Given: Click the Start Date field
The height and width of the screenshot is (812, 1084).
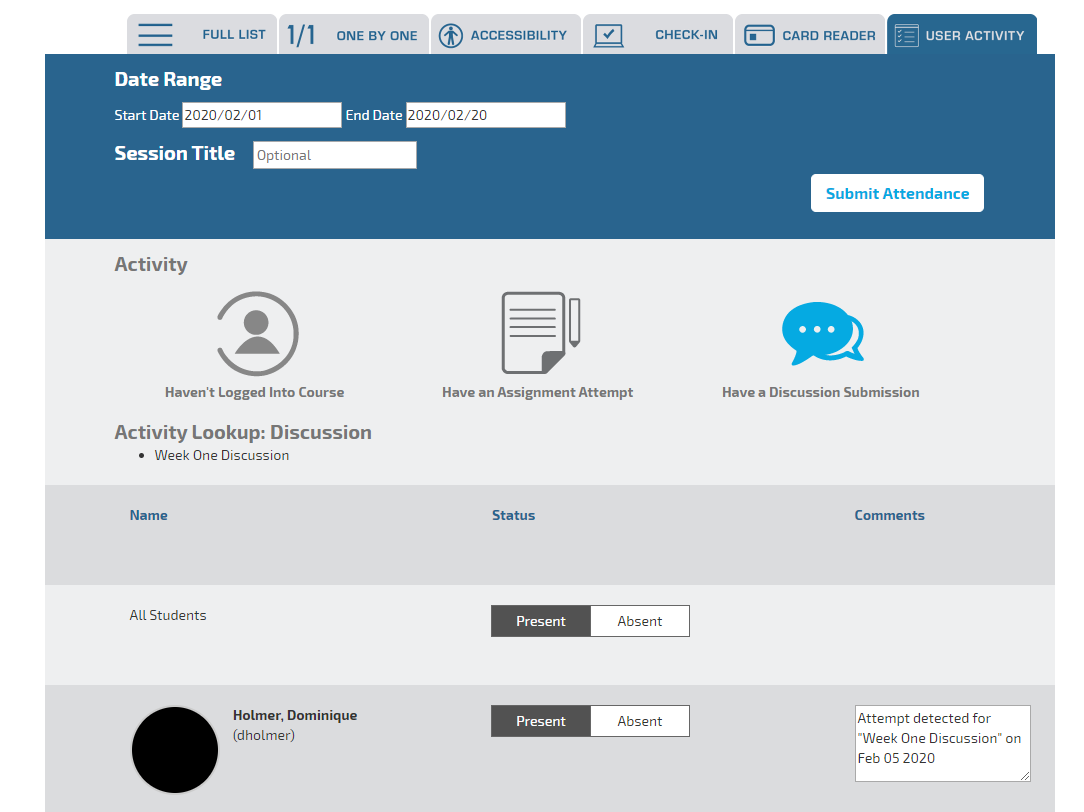Looking at the screenshot, I should [x=261, y=115].
